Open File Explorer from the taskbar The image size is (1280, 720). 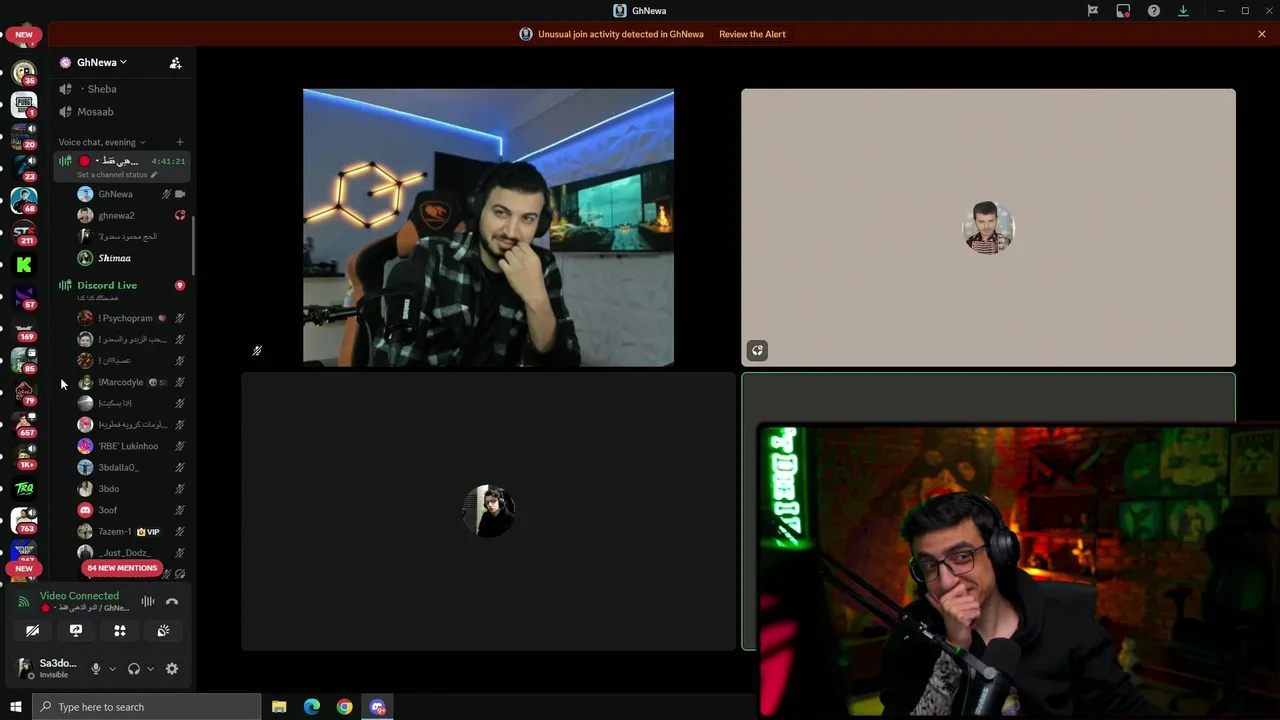(279, 707)
